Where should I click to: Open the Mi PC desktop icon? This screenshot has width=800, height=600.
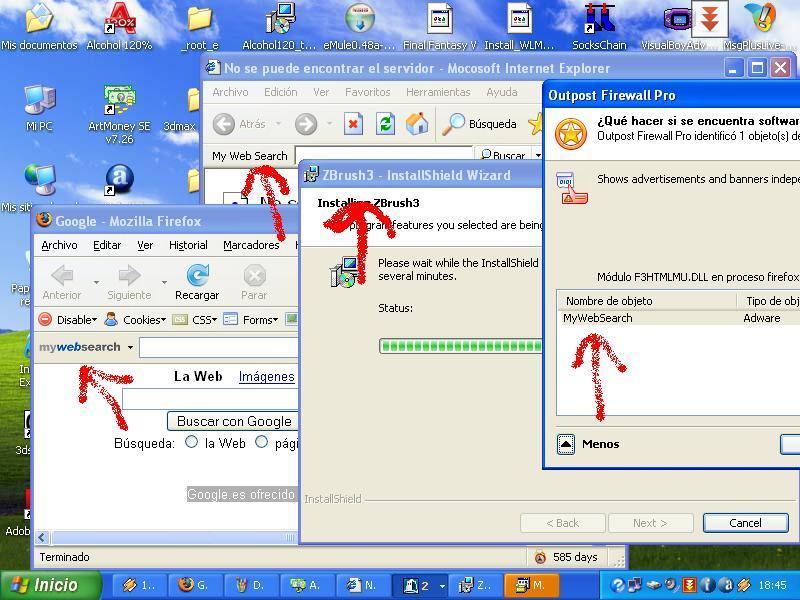pyautogui.click(x=39, y=108)
